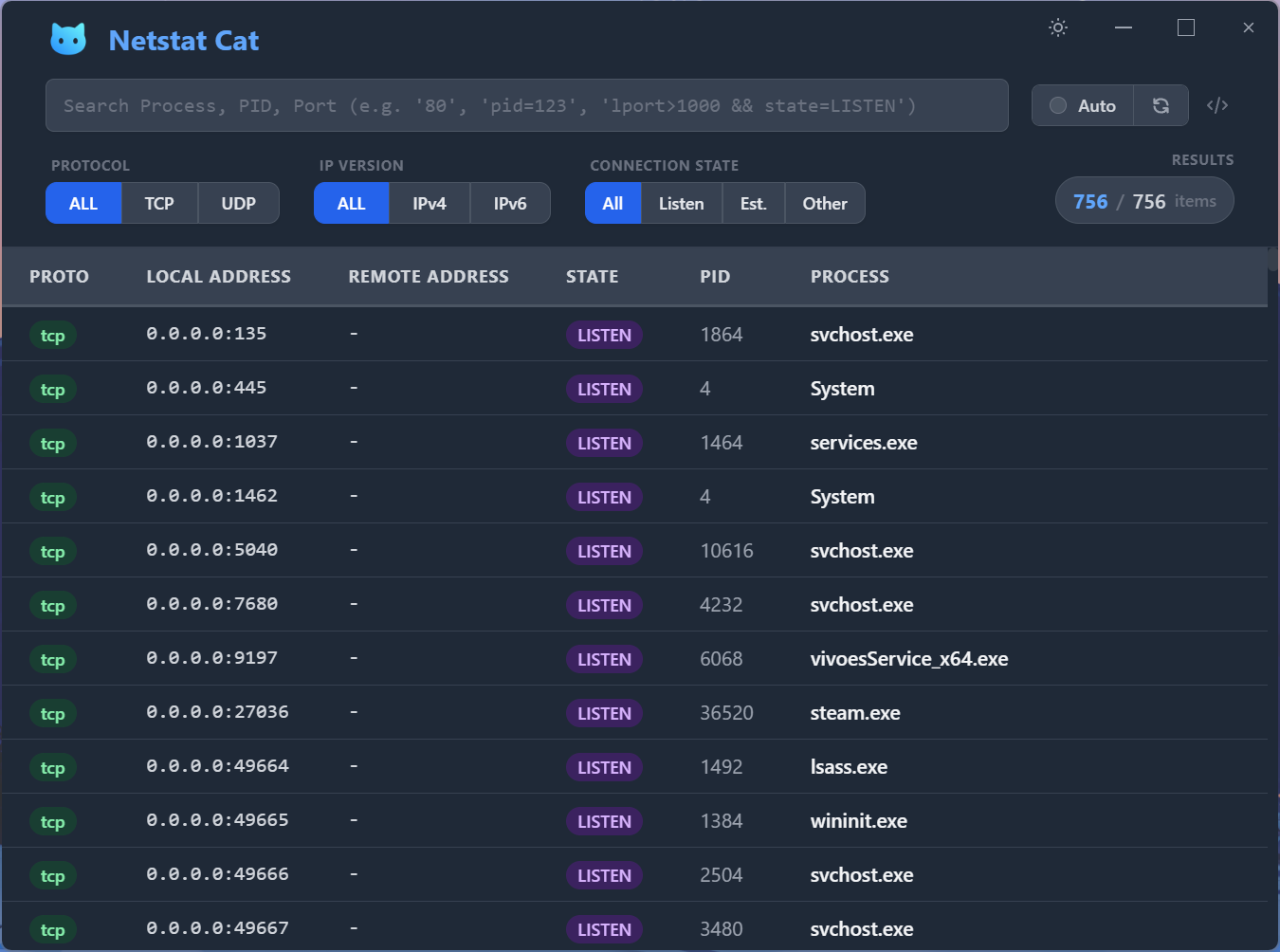Select the steam.exe connection row
Viewport: 1280px width, 952px height.
[854, 713]
